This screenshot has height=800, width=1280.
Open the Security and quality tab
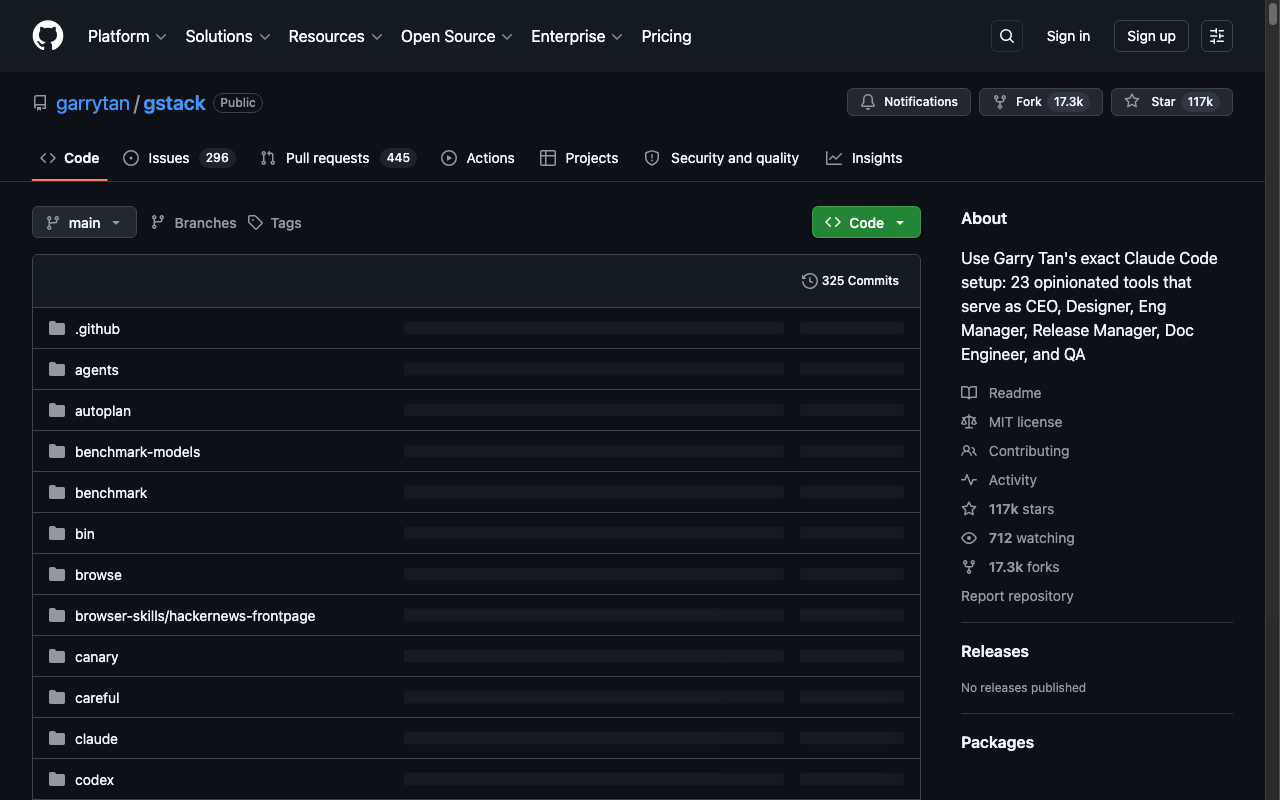pos(722,158)
